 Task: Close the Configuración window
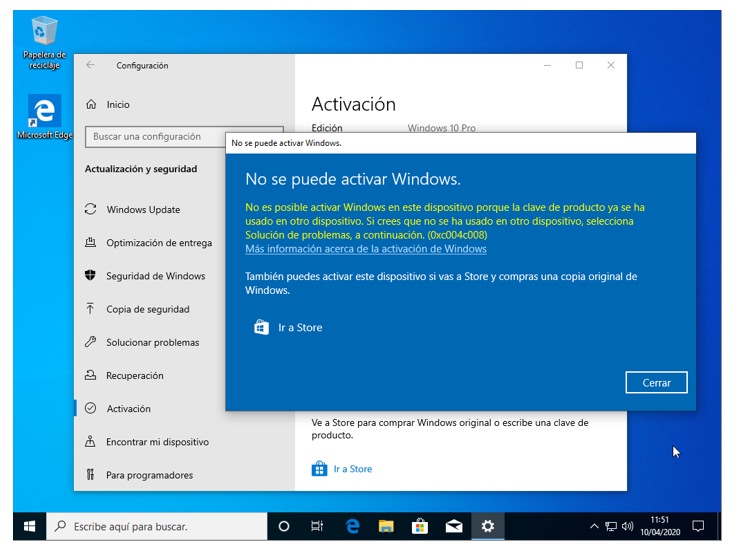point(611,65)
